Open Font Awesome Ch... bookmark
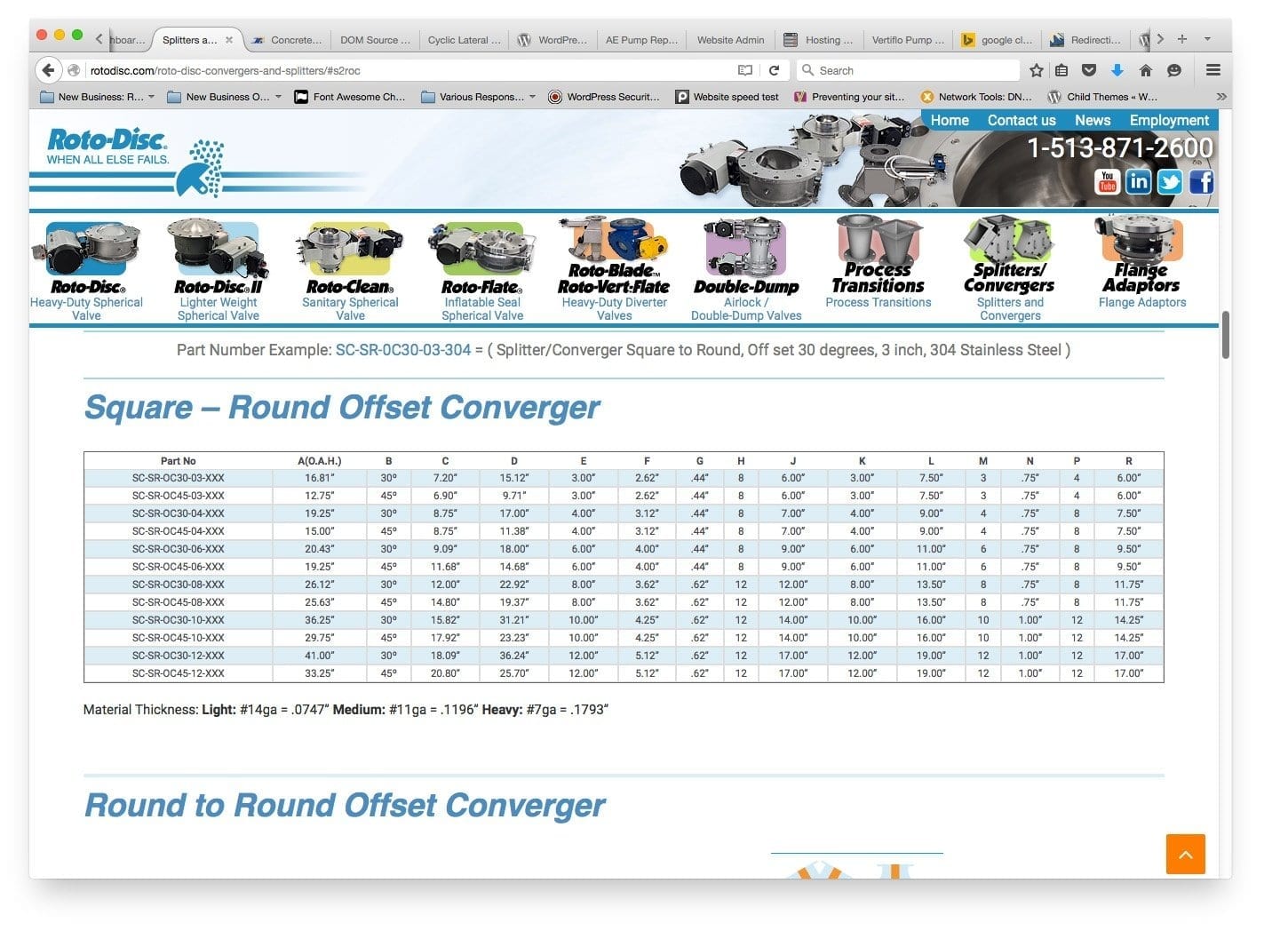The image size is (1288, 939). (350, 97)
